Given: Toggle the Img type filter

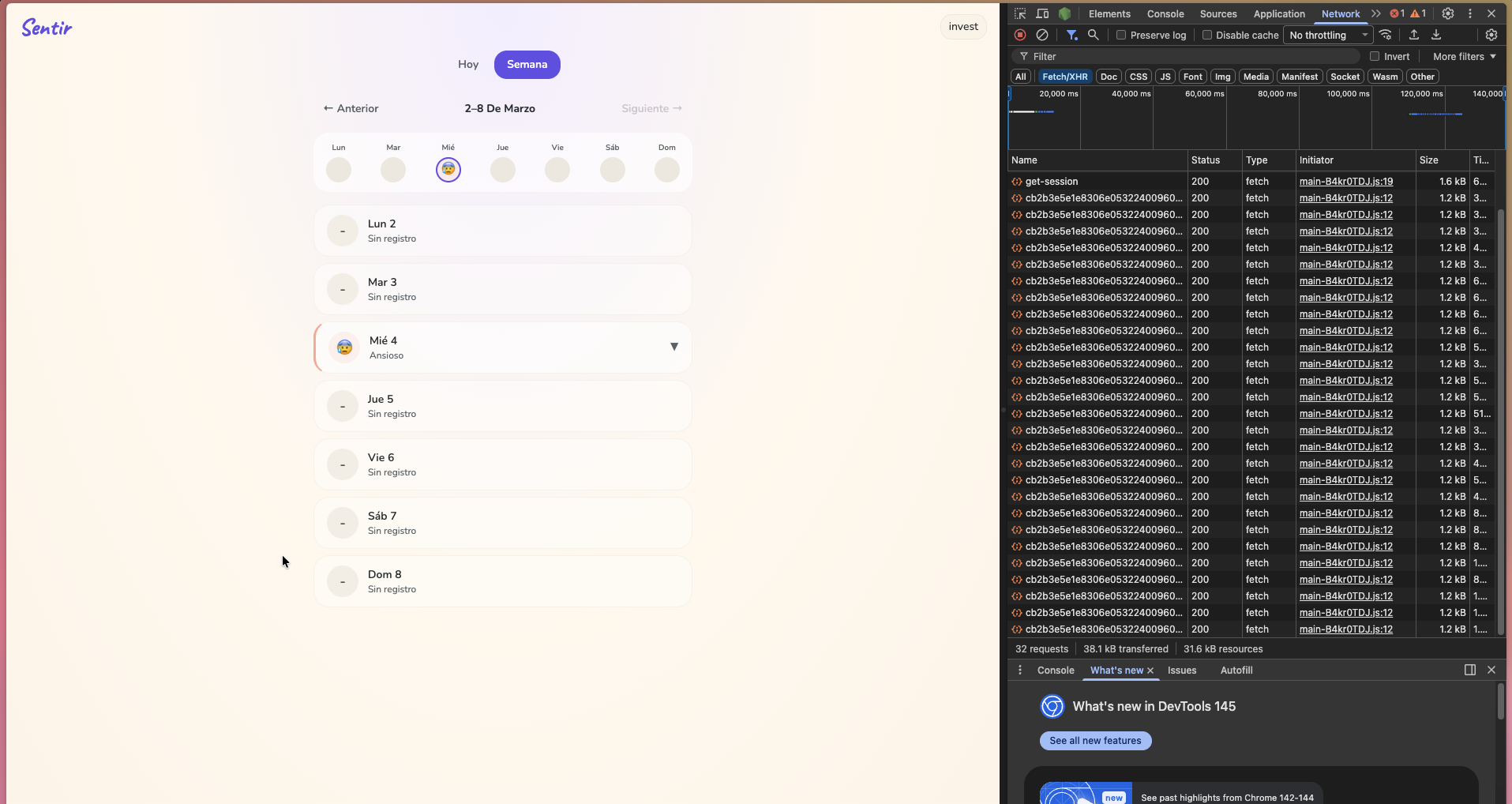Looking at the screenshot, I should [1223, 77].
